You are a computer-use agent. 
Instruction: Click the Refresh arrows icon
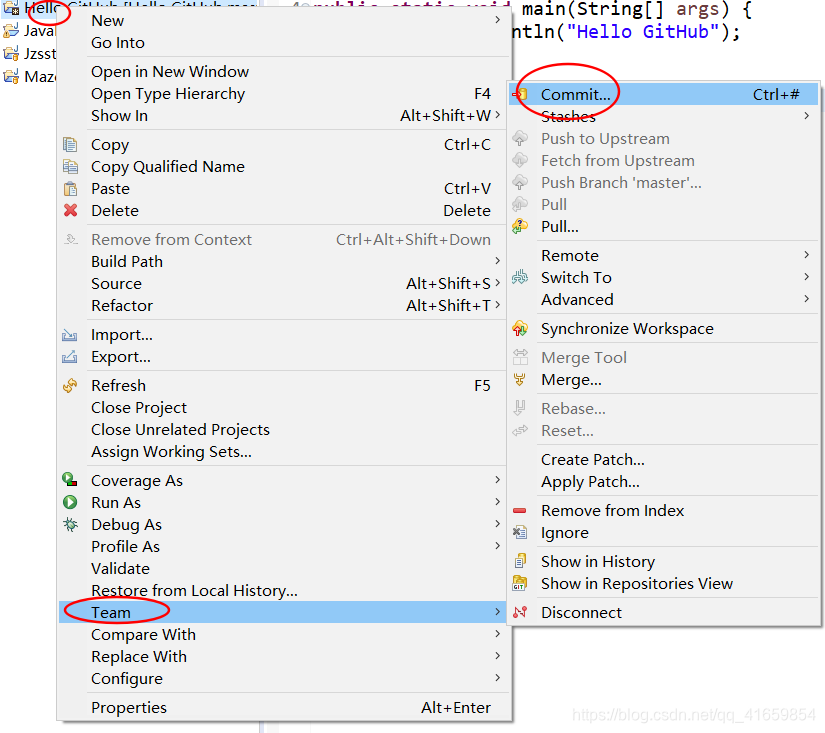(70, 386)
